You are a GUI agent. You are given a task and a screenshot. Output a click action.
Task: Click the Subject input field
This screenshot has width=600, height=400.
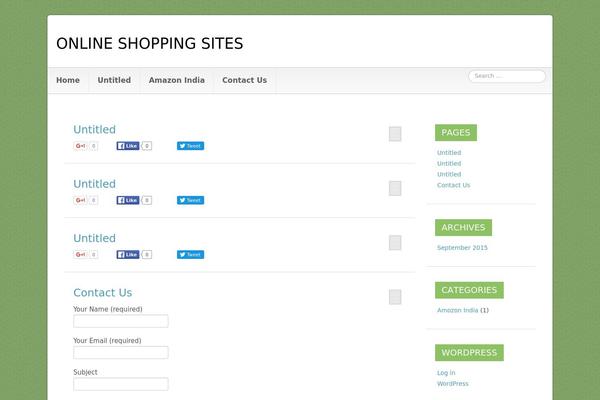121,384
